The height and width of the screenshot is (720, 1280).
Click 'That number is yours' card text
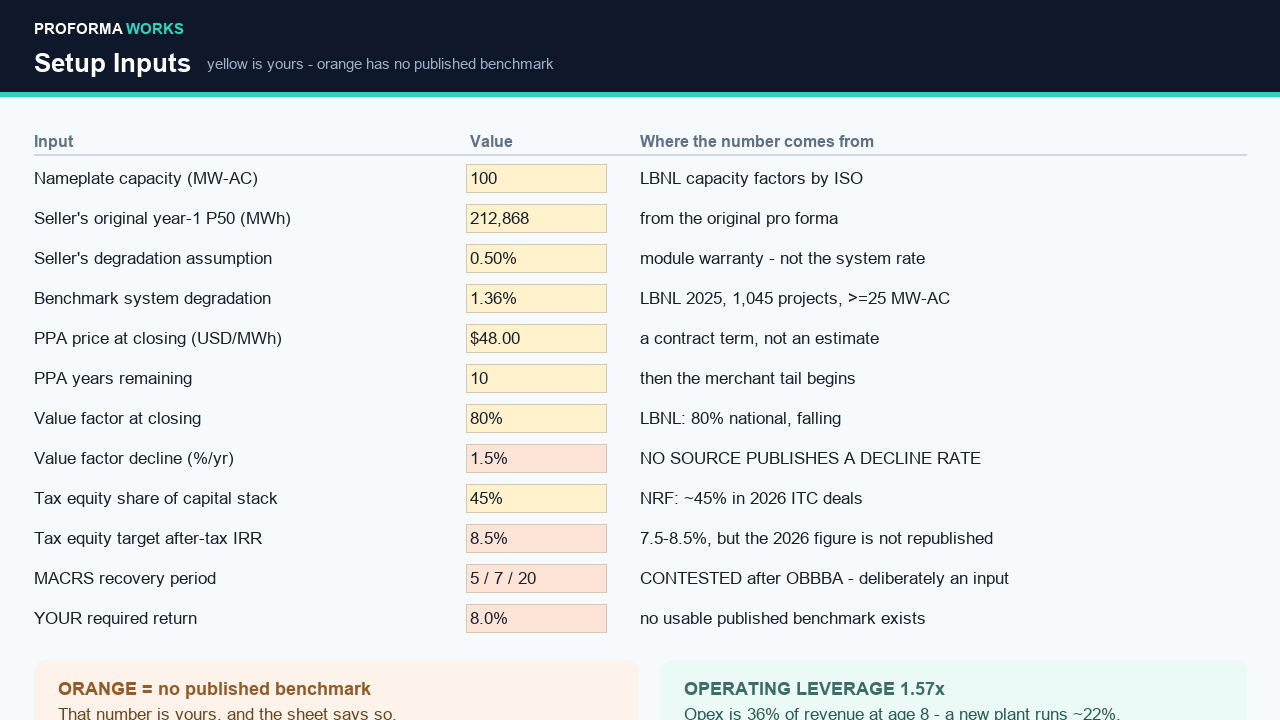(227, 713)
